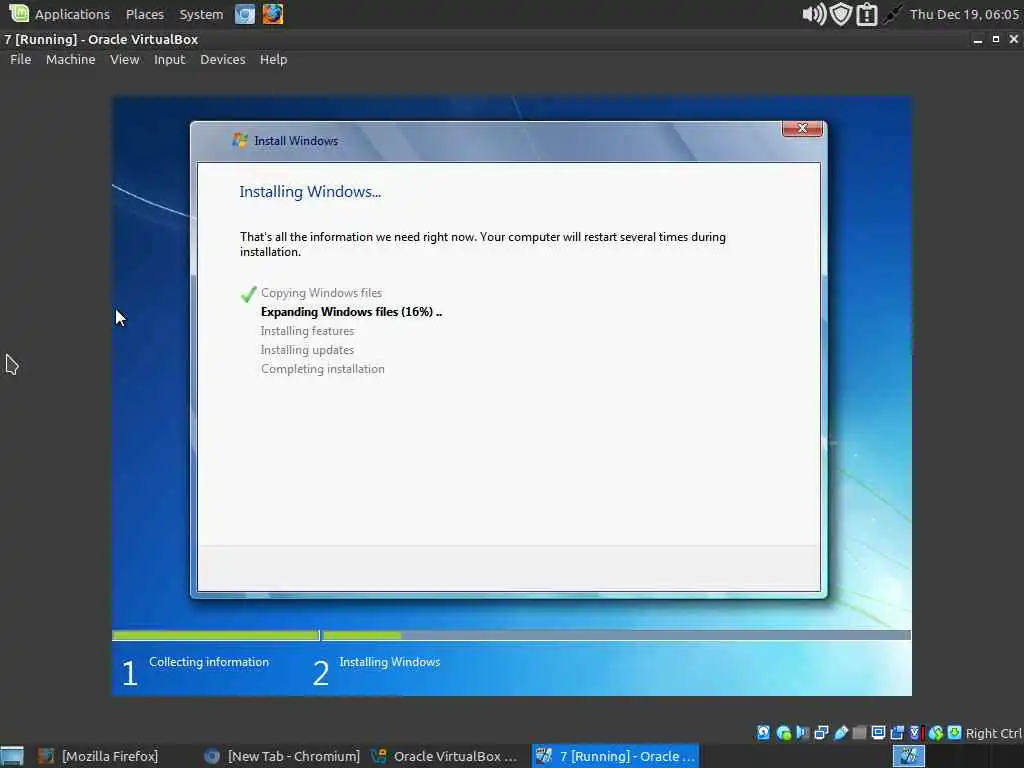Minimize the VirtualBox VM window
This screenshot has height=768, width=1024.
tap(978, 40)
